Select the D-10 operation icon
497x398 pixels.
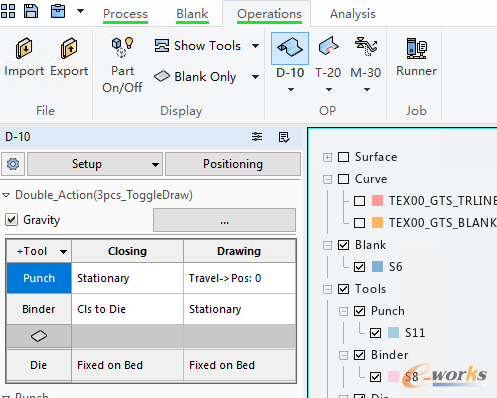click(x=290, y=48)
